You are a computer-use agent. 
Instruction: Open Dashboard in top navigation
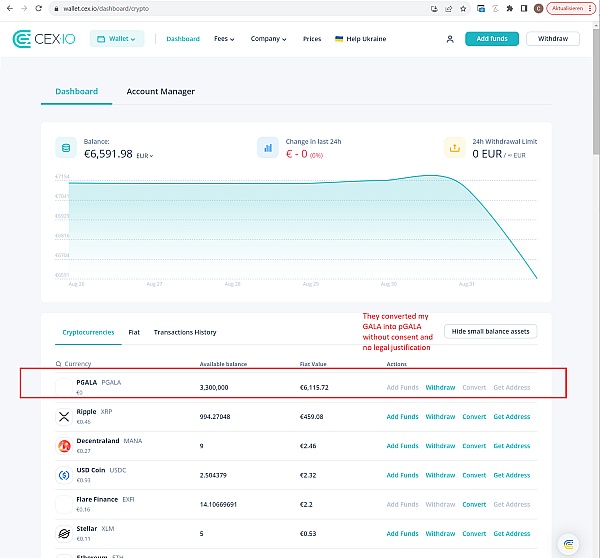[183, 39]
